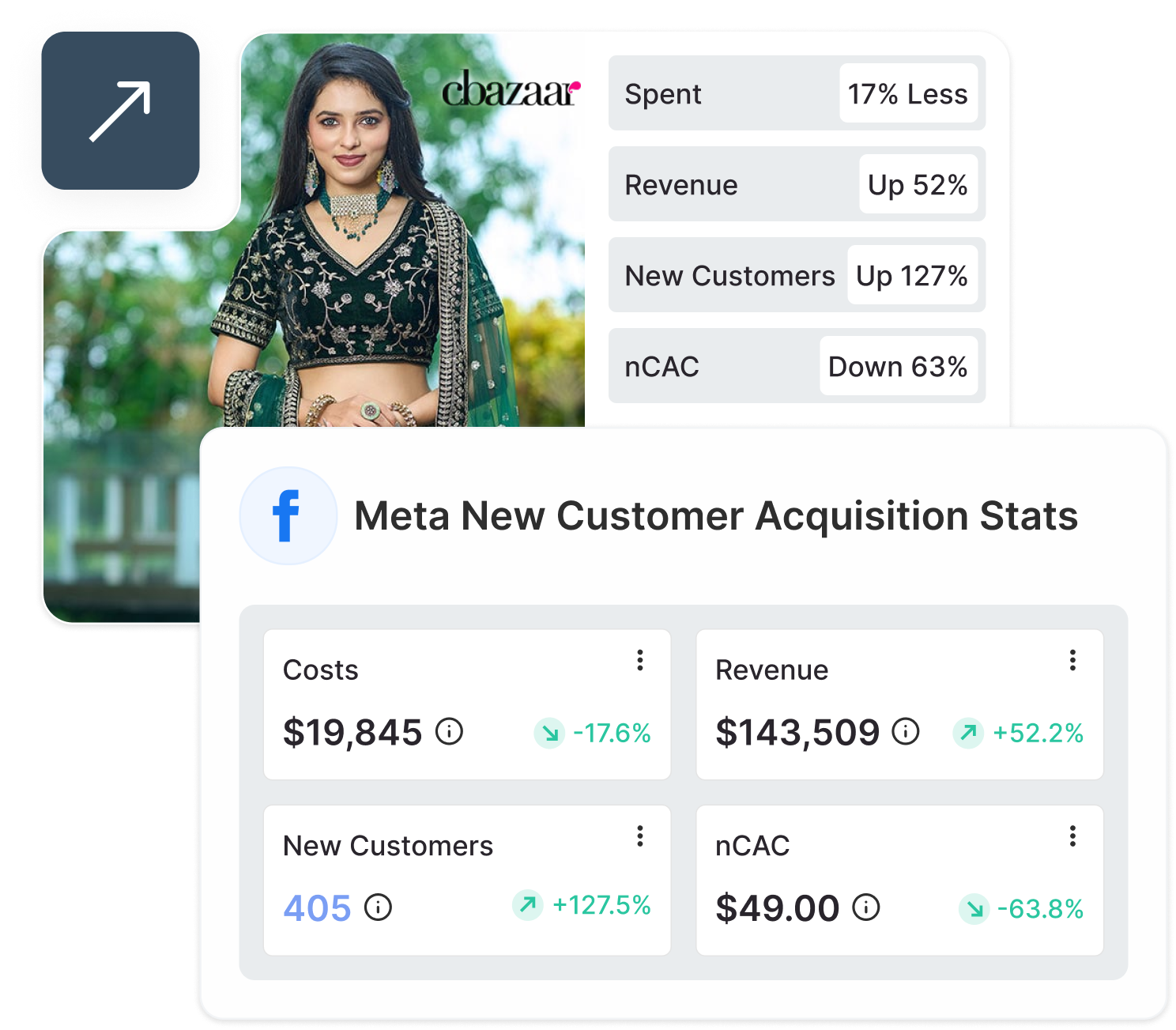Open the info icon beside $143,509

coord(906,731)
